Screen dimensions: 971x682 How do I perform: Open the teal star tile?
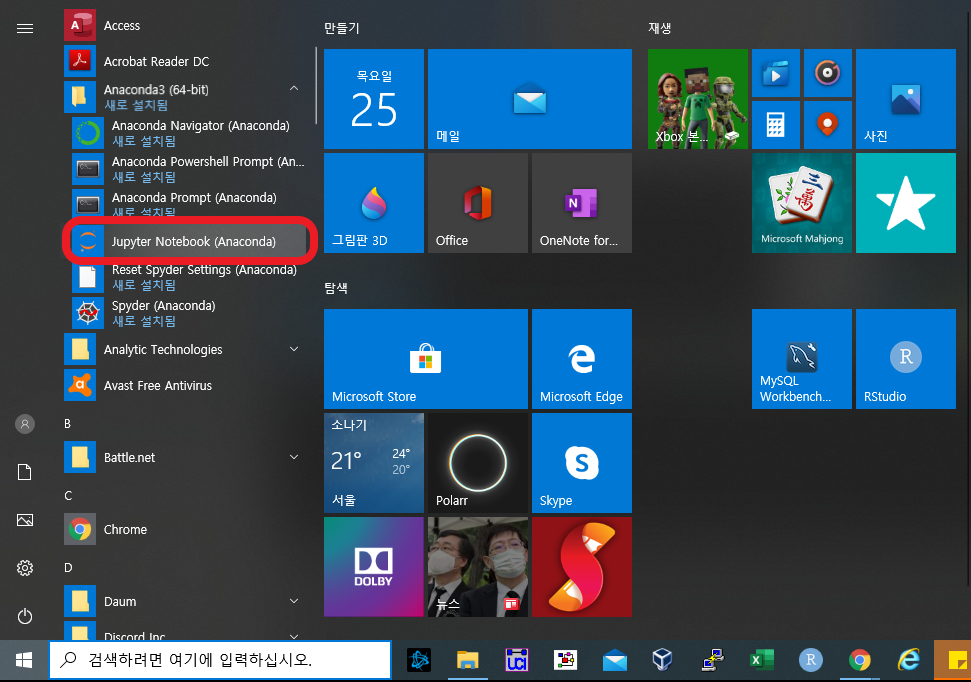906,203
